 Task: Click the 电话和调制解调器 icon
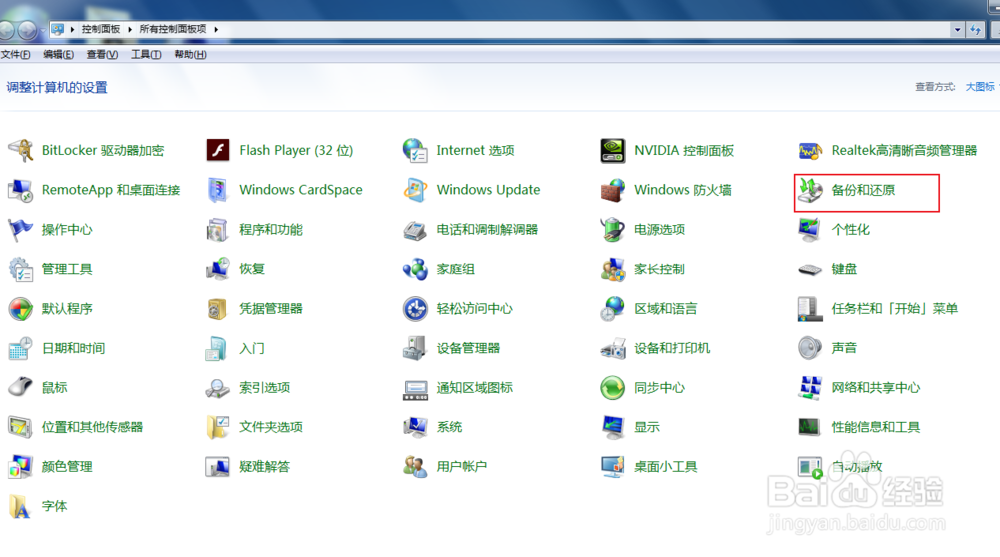click(415, 230)
